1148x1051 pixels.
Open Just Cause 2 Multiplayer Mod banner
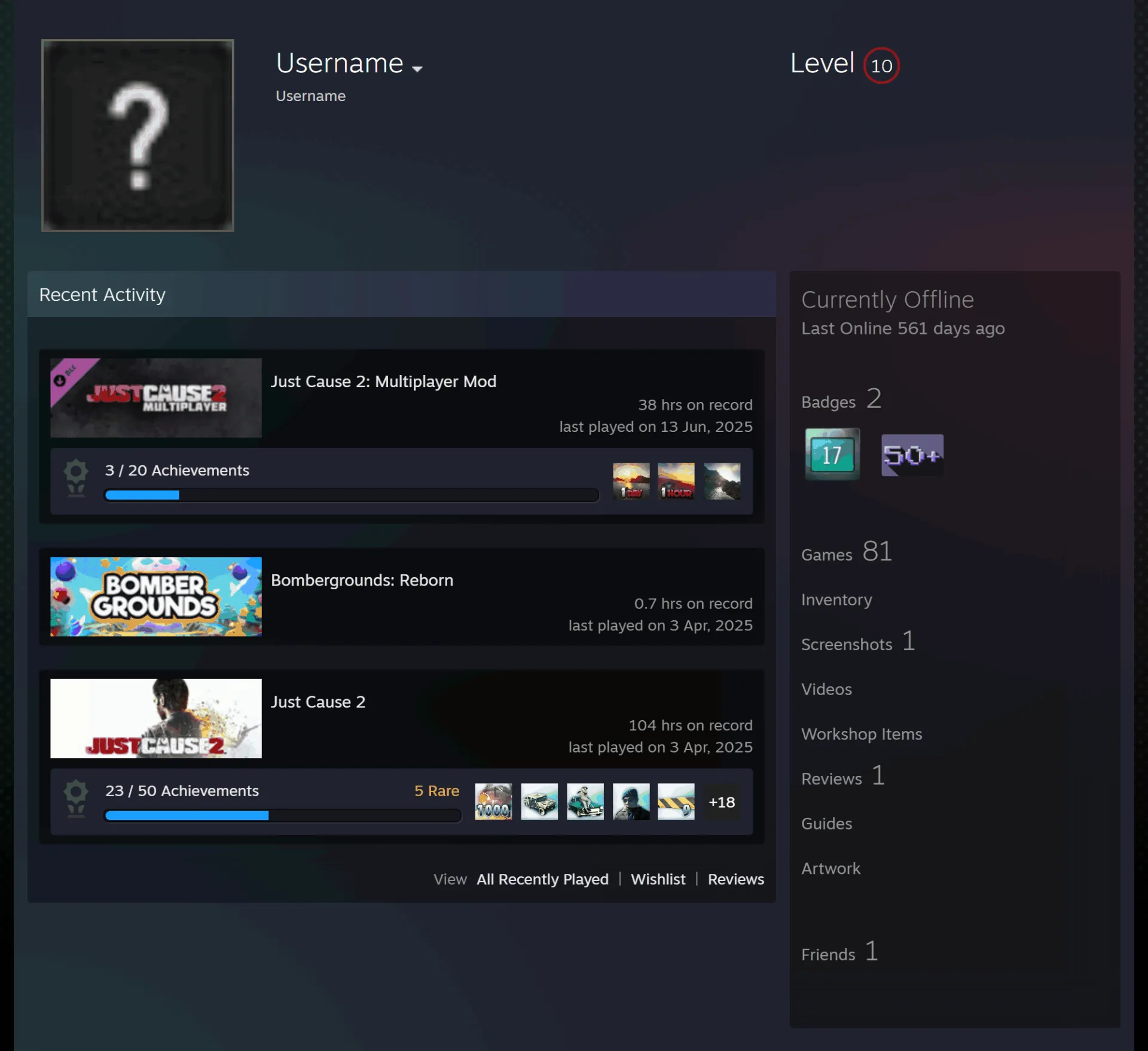(156, 398)
